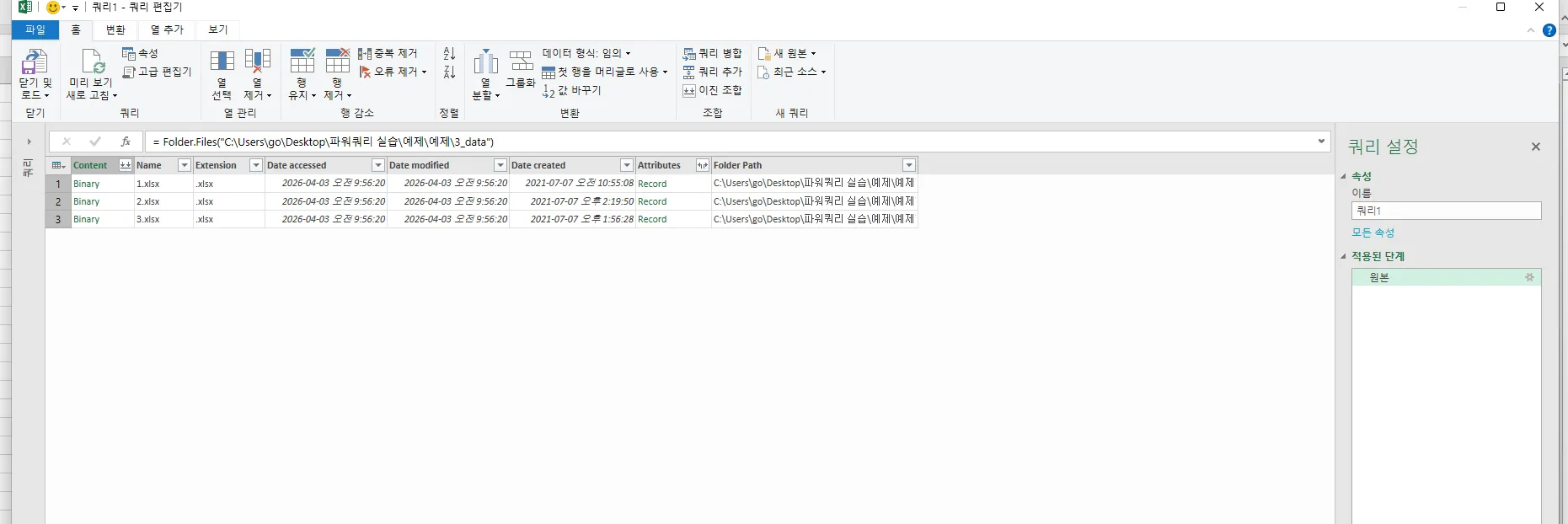Click the 모든 속성 (All Properties) link
The image size is (1568, 524).
pyautogui.click(x=1373, y=233)
